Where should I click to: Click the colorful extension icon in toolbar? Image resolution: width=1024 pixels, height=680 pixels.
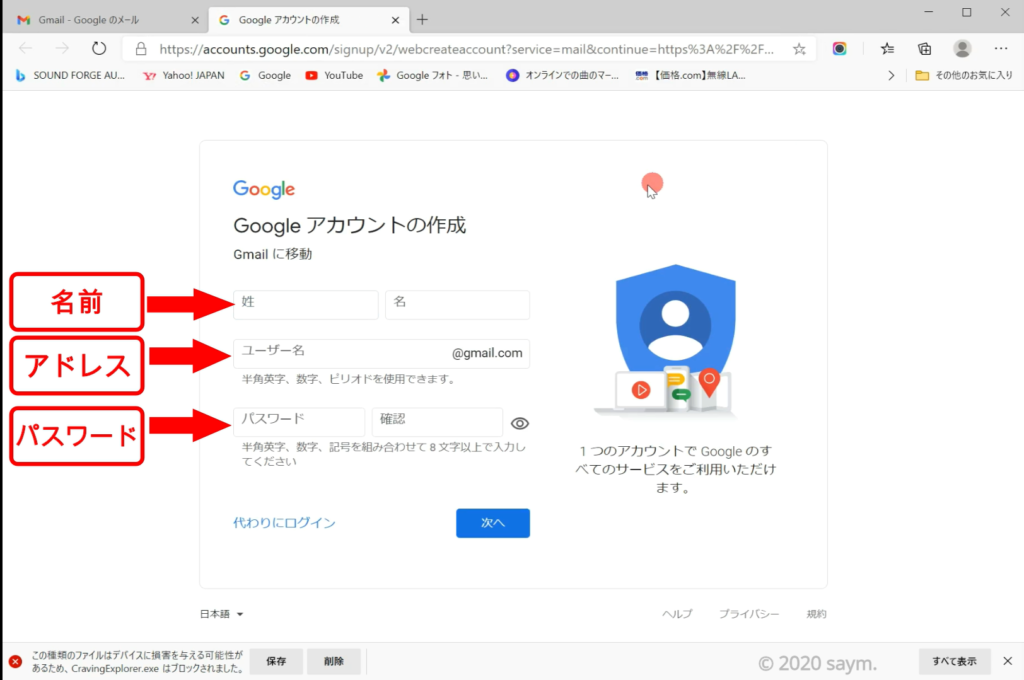[840, 48]
